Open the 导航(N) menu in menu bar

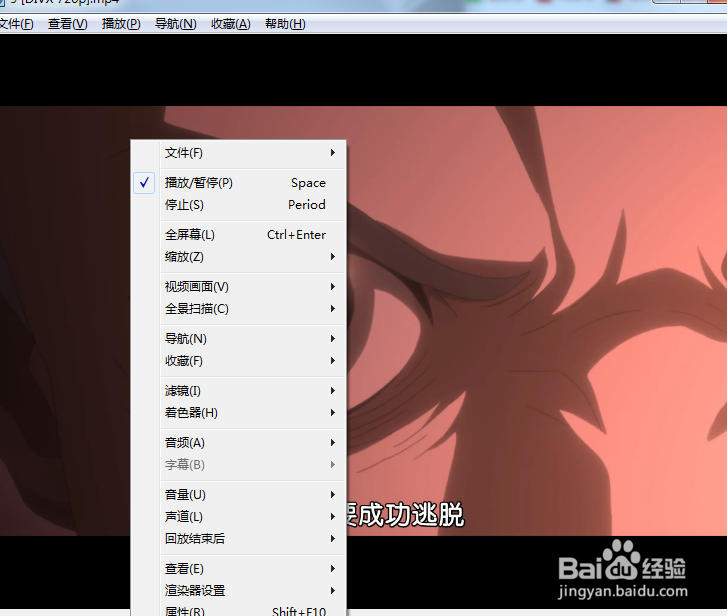175,24
